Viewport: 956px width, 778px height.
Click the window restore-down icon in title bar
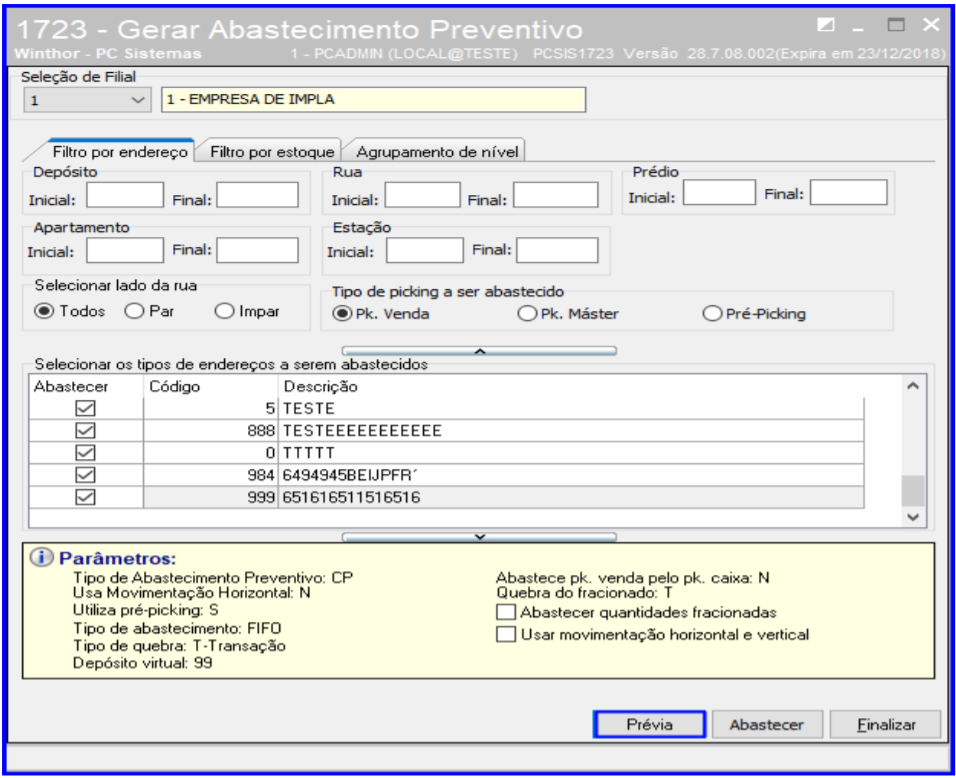826,25
